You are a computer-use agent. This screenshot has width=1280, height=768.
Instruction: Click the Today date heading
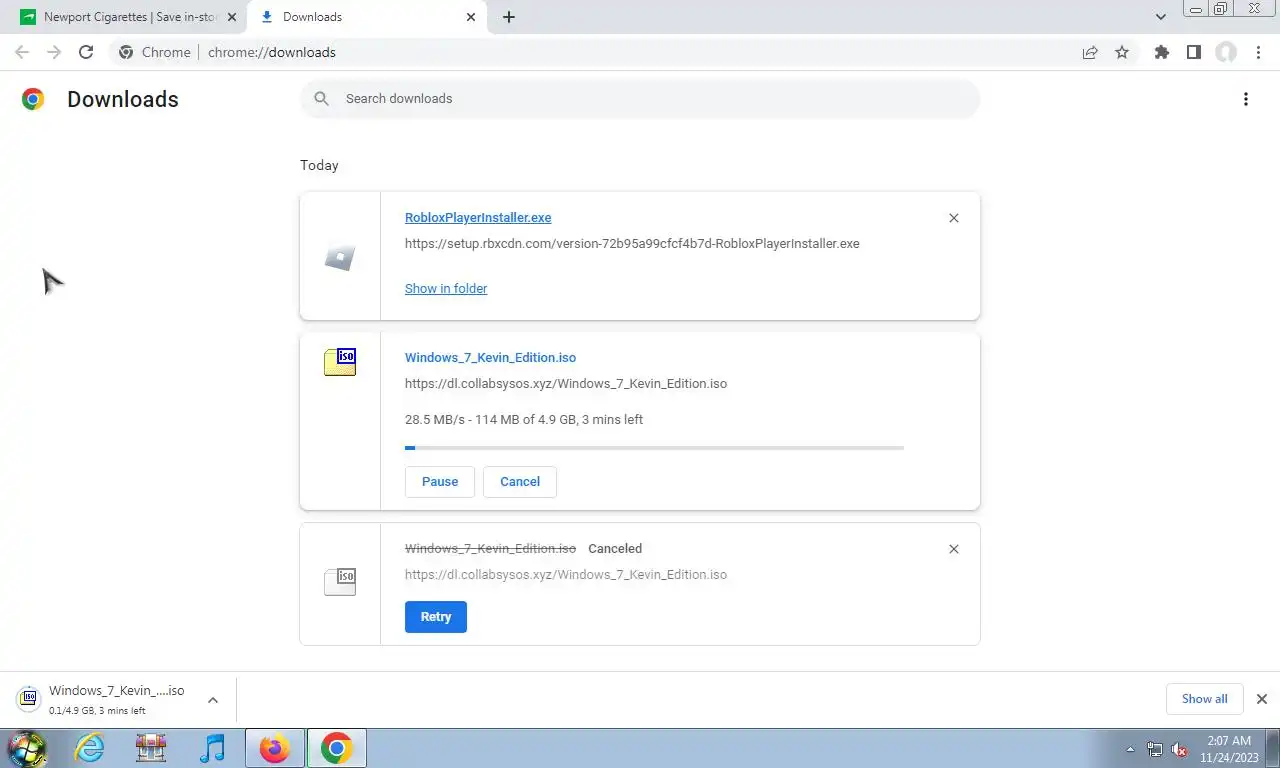click(x=319, y=166)
